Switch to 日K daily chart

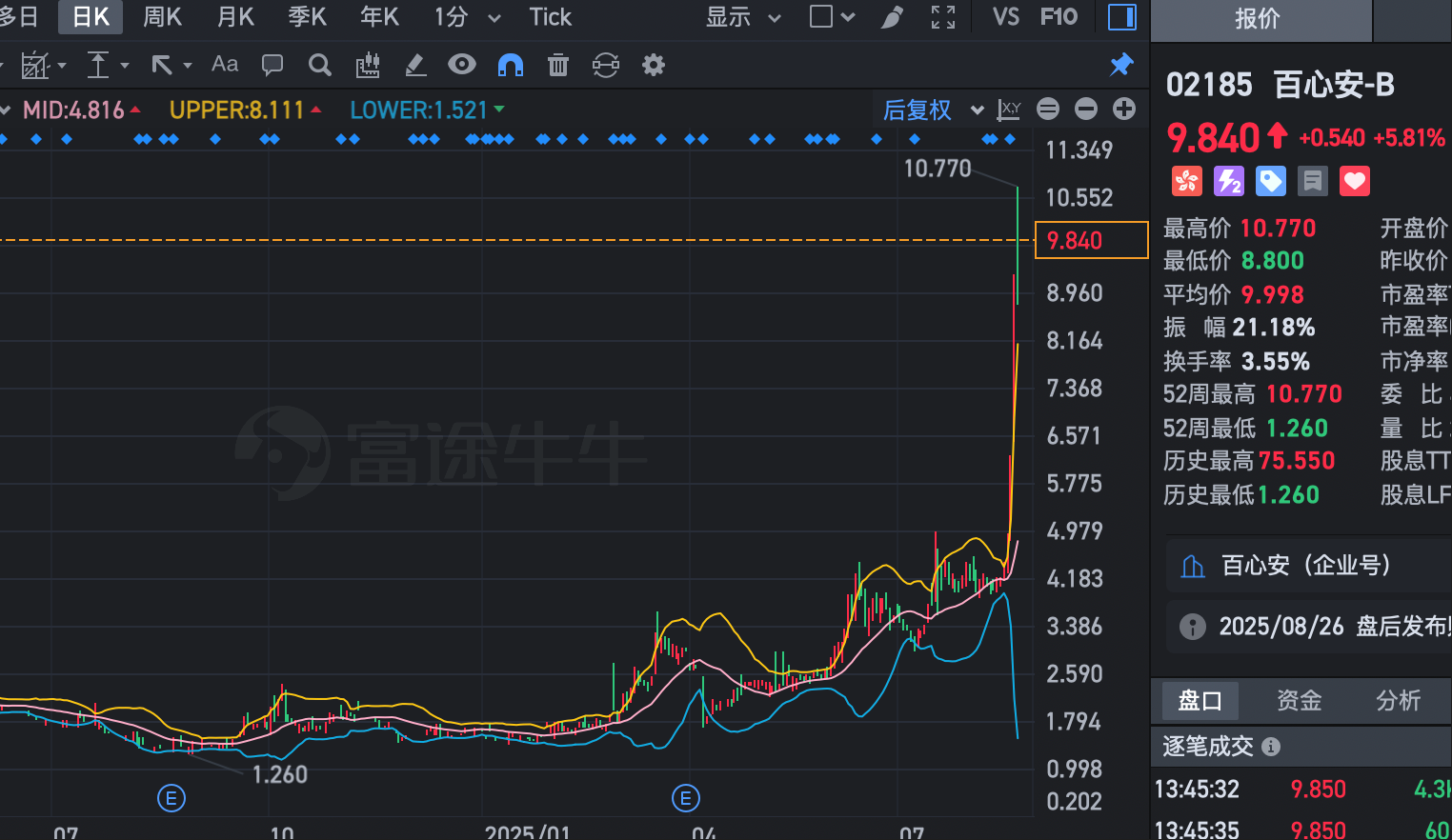click(91, 17)
